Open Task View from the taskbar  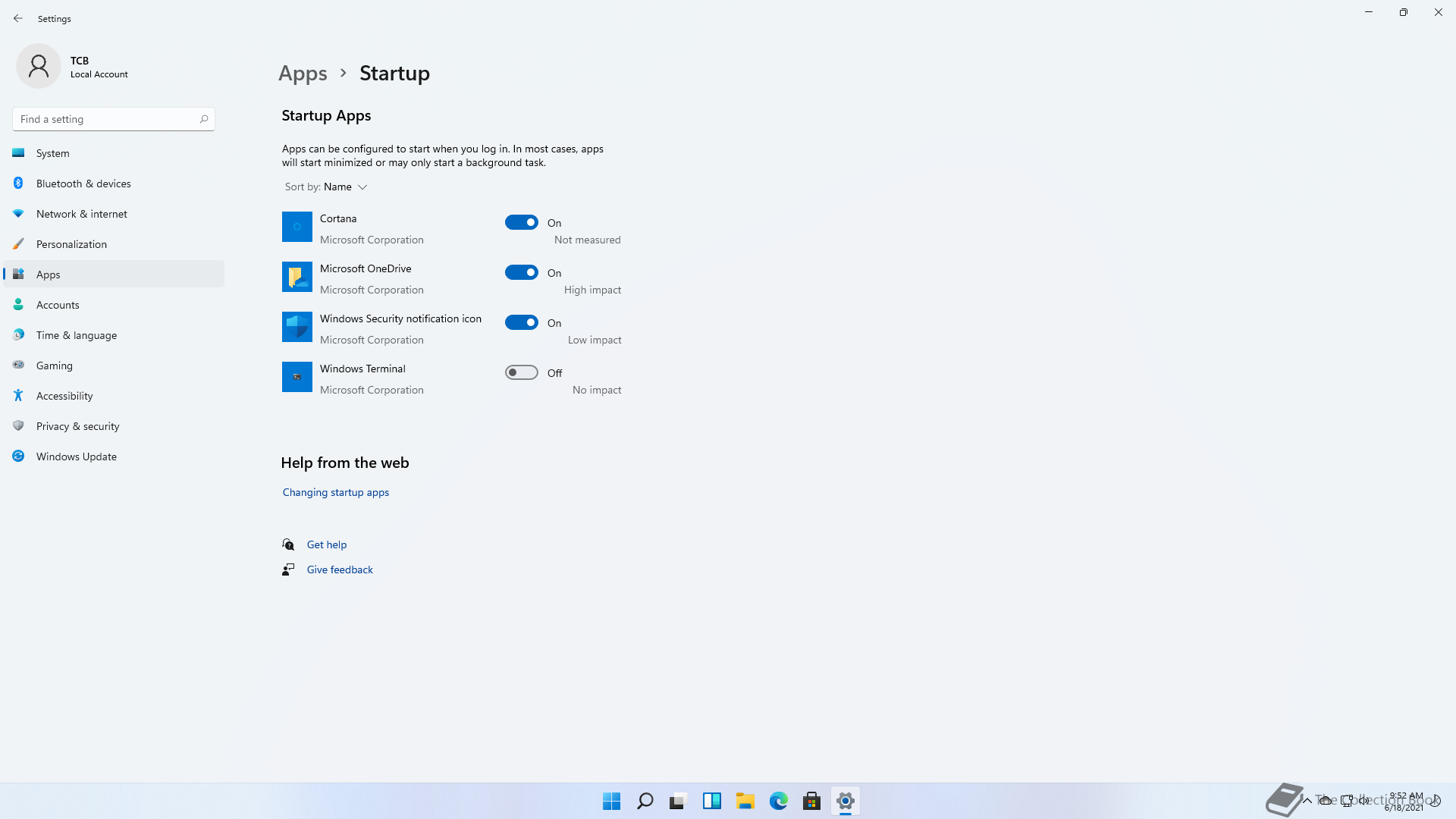(x=679, y=801)
